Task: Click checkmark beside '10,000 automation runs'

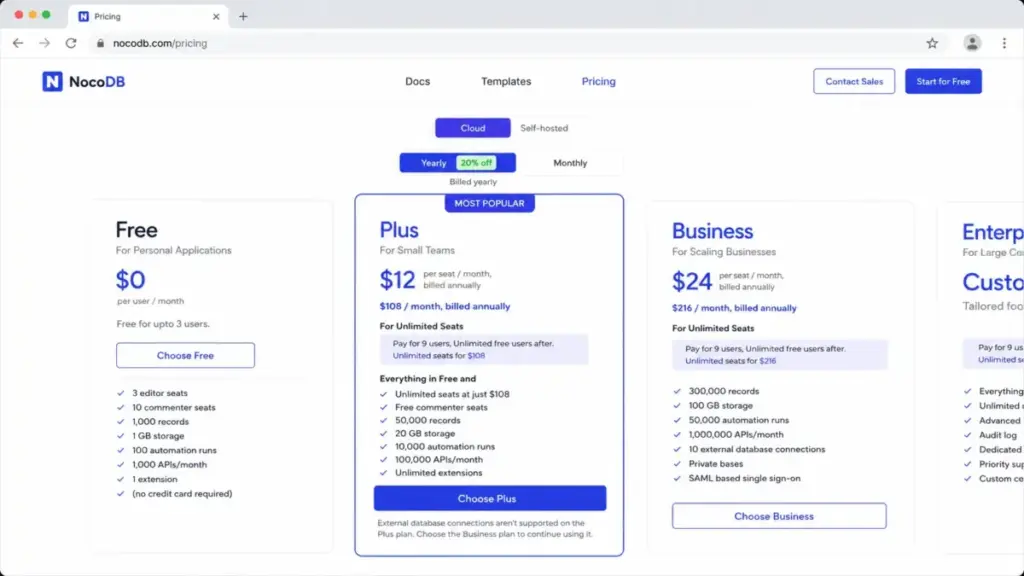Action: [383, 447]
